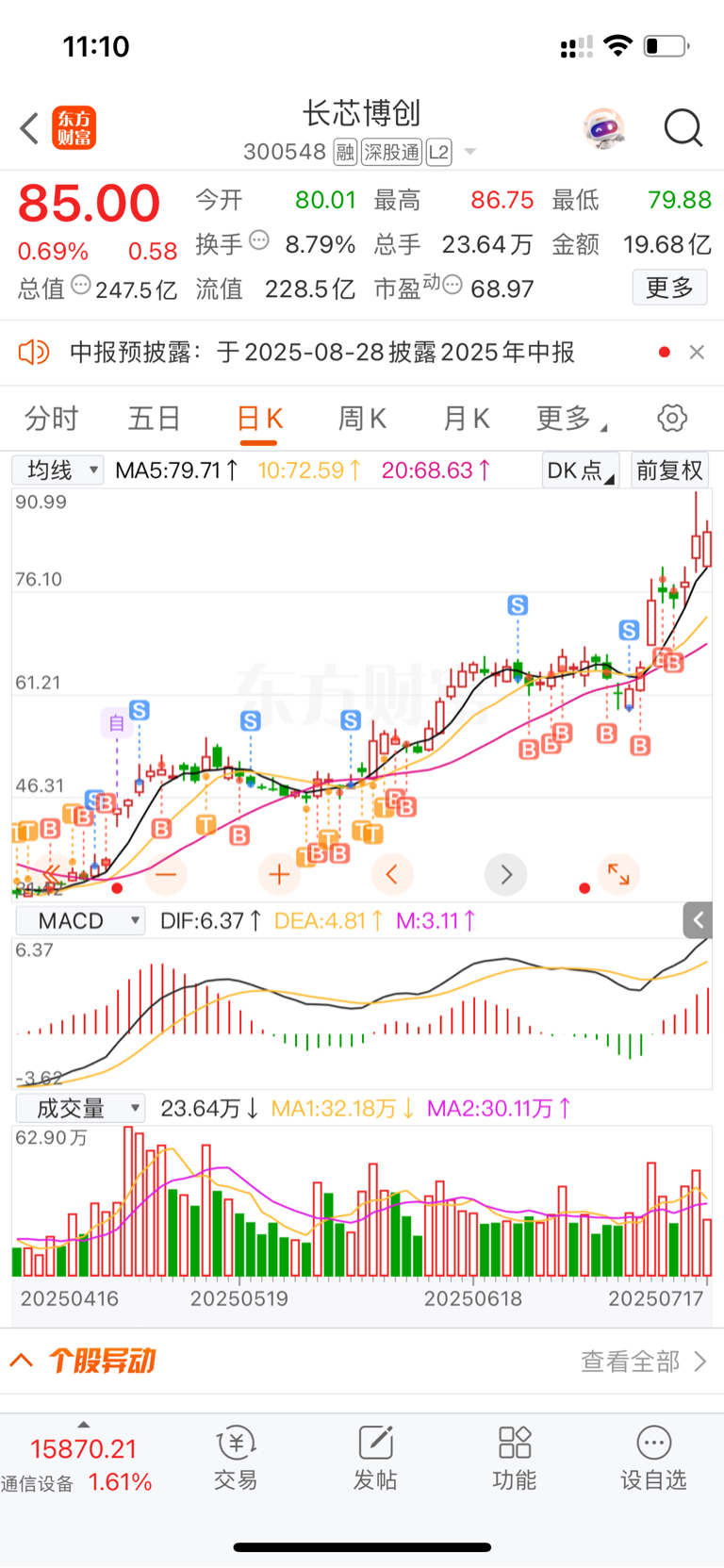Tap the 20250519 date label
The width and height of the screenshot is (724, 1568).
point(239,1298)
